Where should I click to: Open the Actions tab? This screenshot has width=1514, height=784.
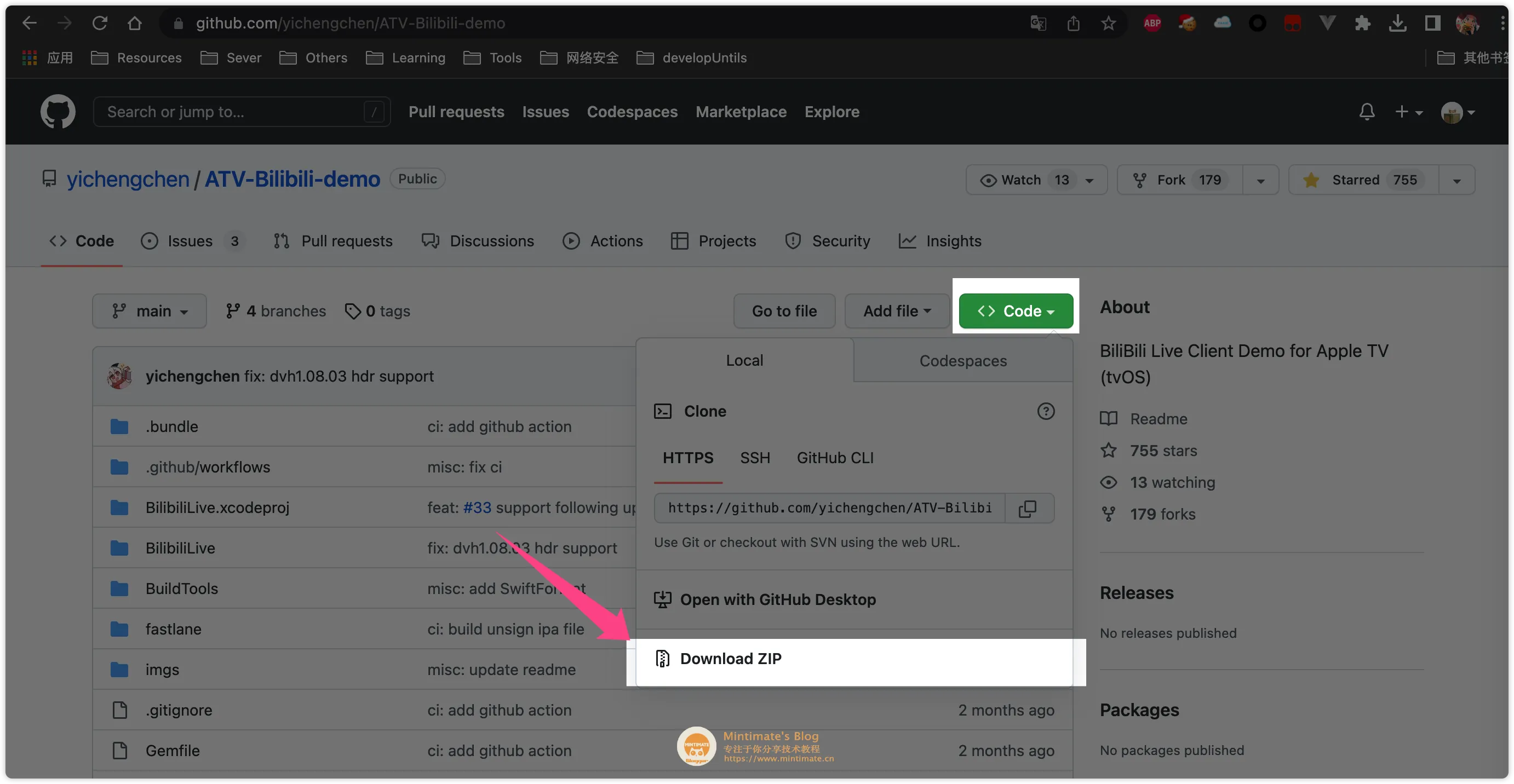coord(603,241)
